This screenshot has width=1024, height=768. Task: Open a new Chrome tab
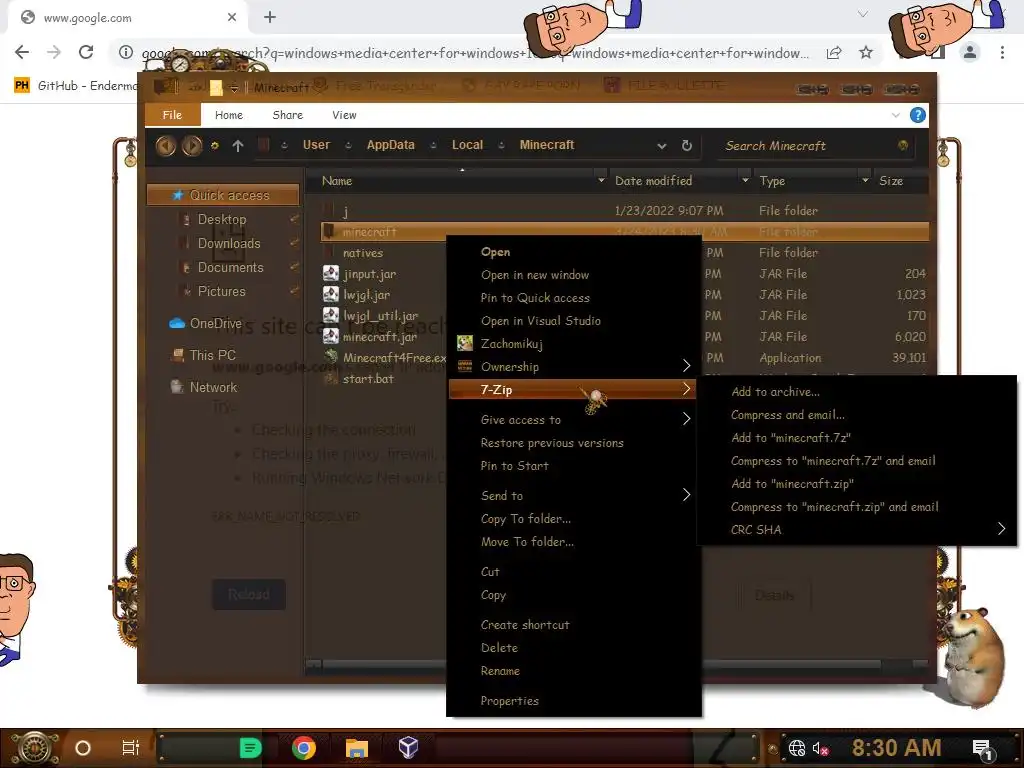click(x=270, y=17)
